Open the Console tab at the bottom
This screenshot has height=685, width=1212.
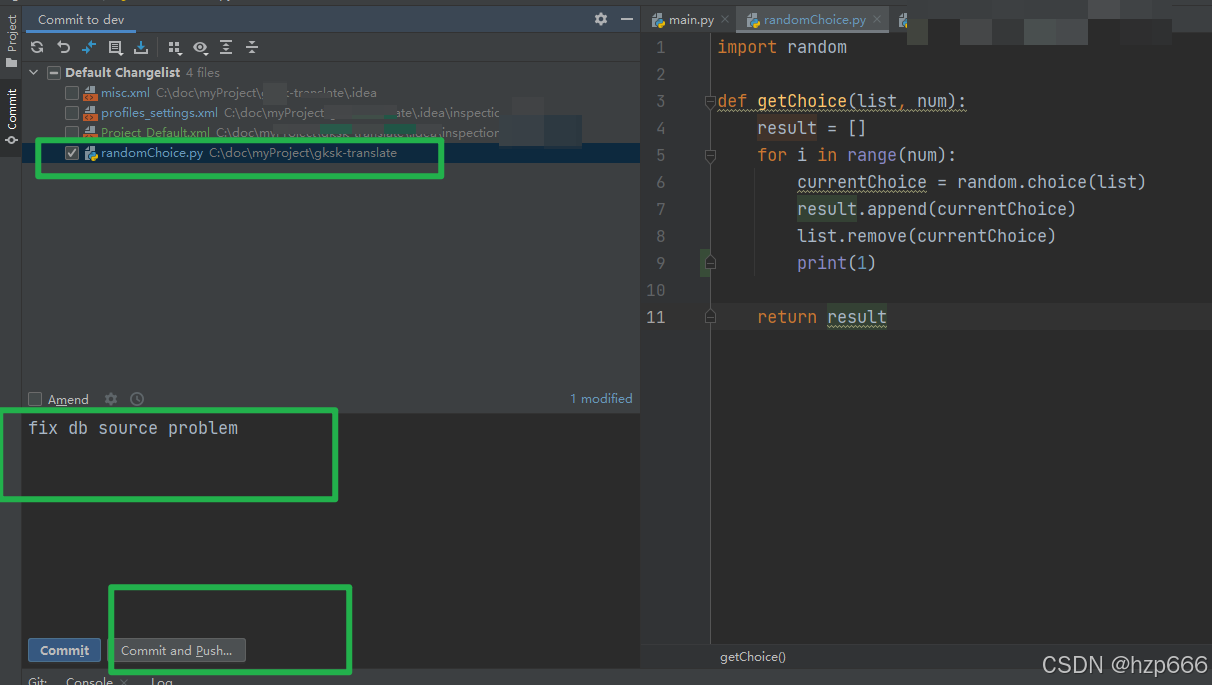91,679
